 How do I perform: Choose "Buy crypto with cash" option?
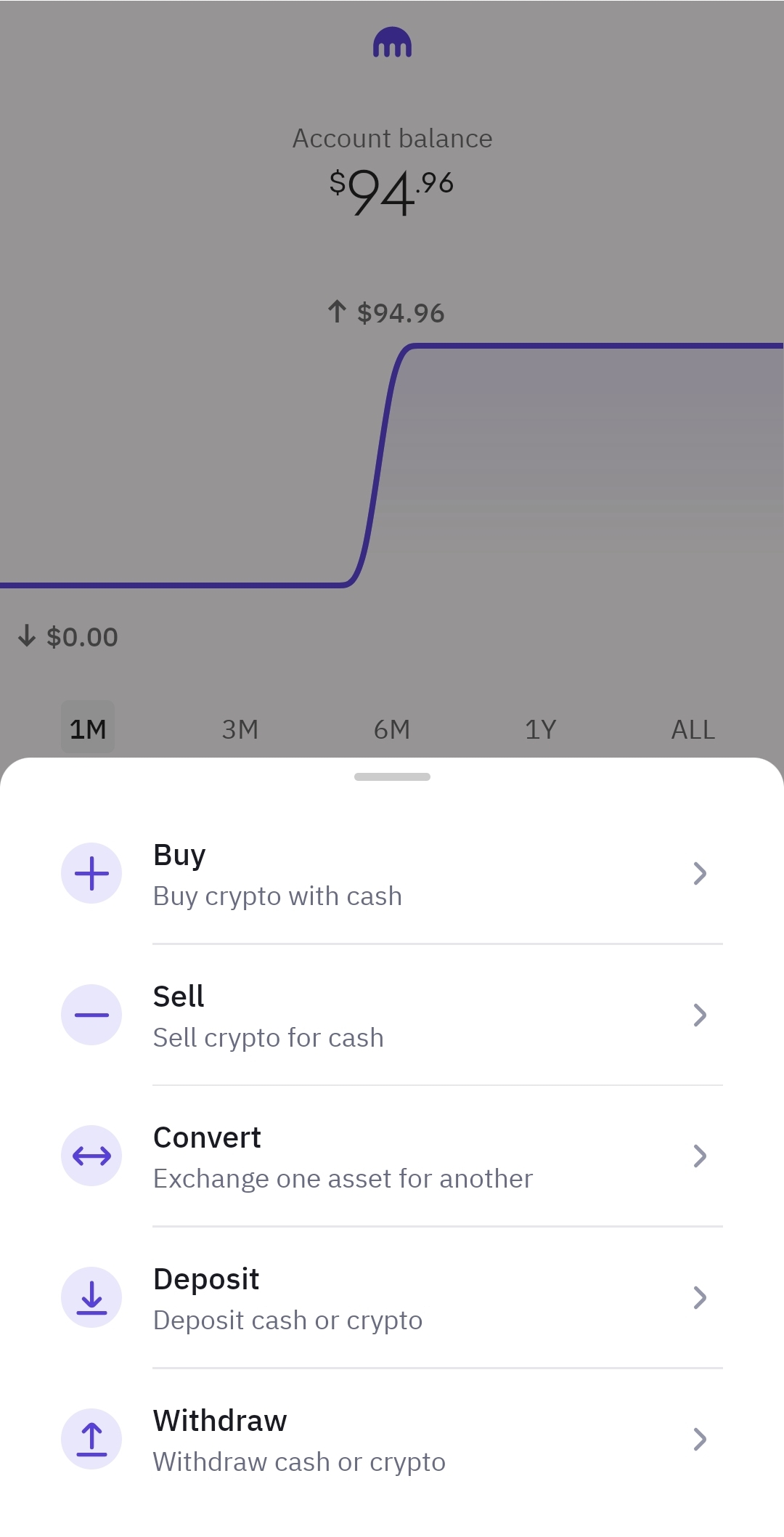tap(277, 896)
